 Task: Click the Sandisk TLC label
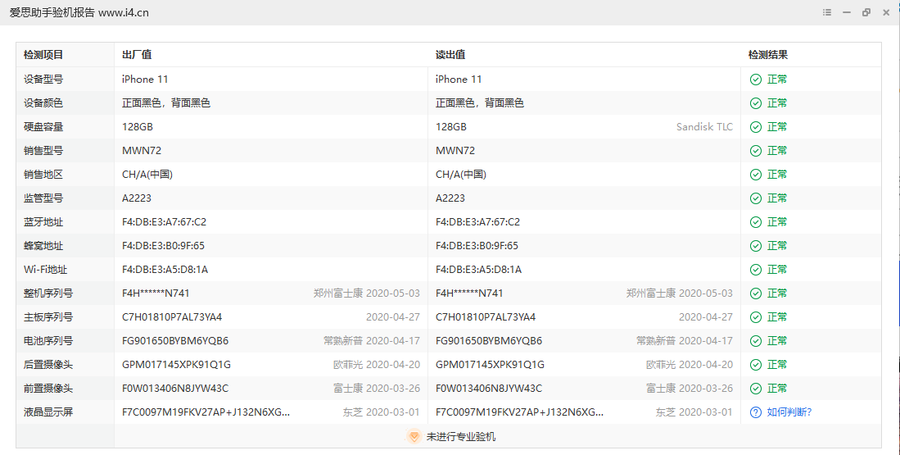[704, 127]
